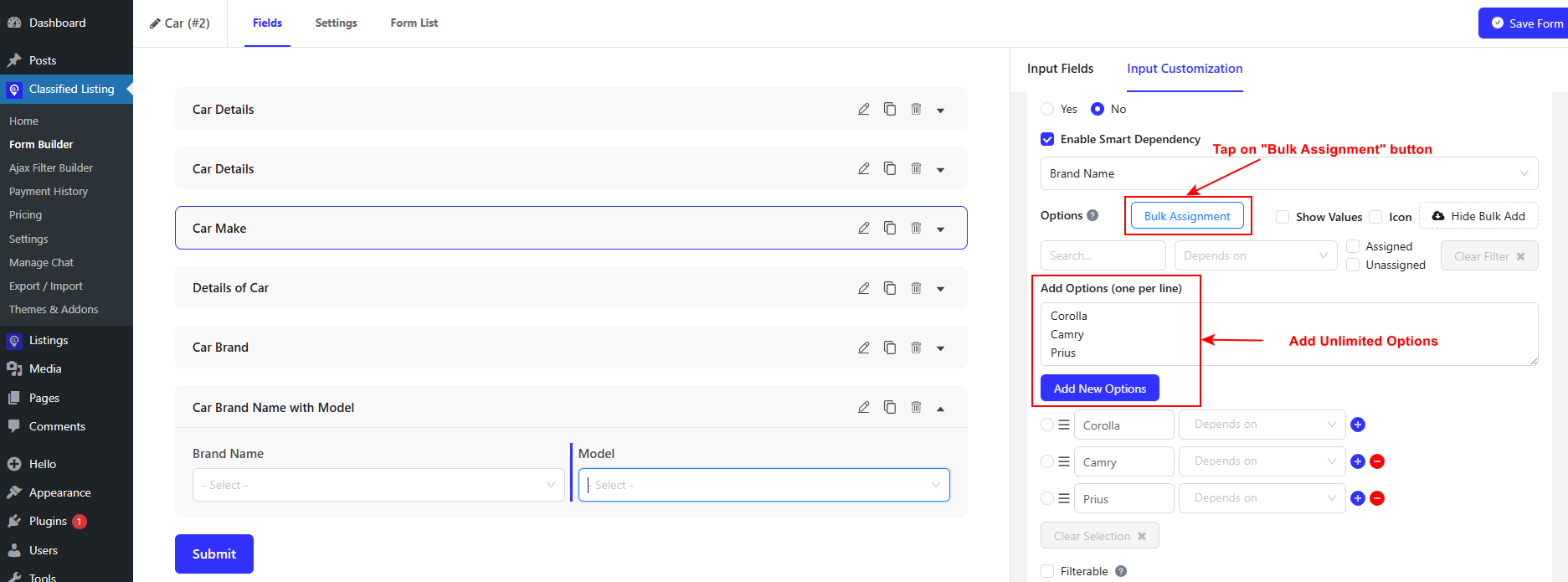Check the Icon checkbox
This screenshot has width=1568, height=582.
[1375, 217]
